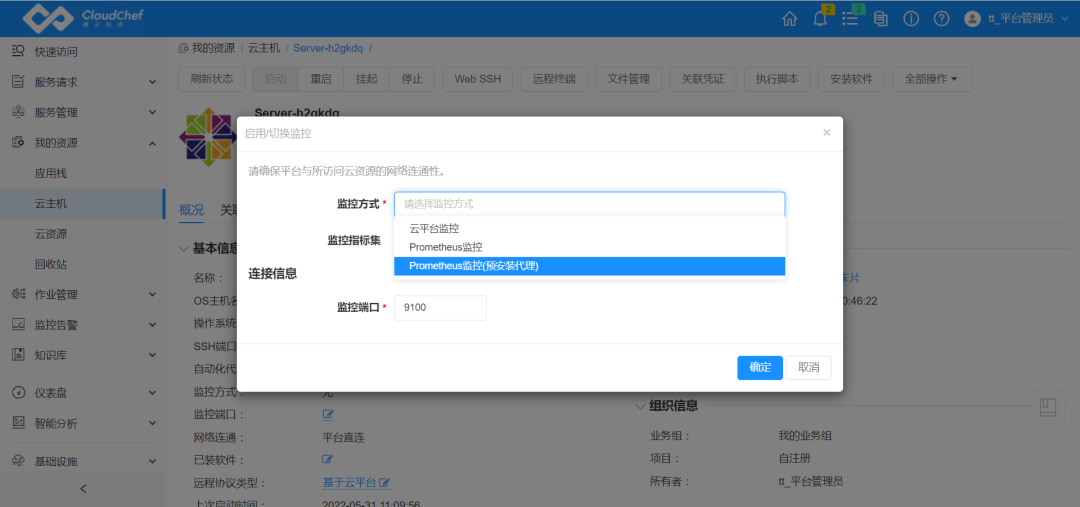Expand the 服务管理 menu chevron
Screen dimensions: 1080x507
(152, 113)
